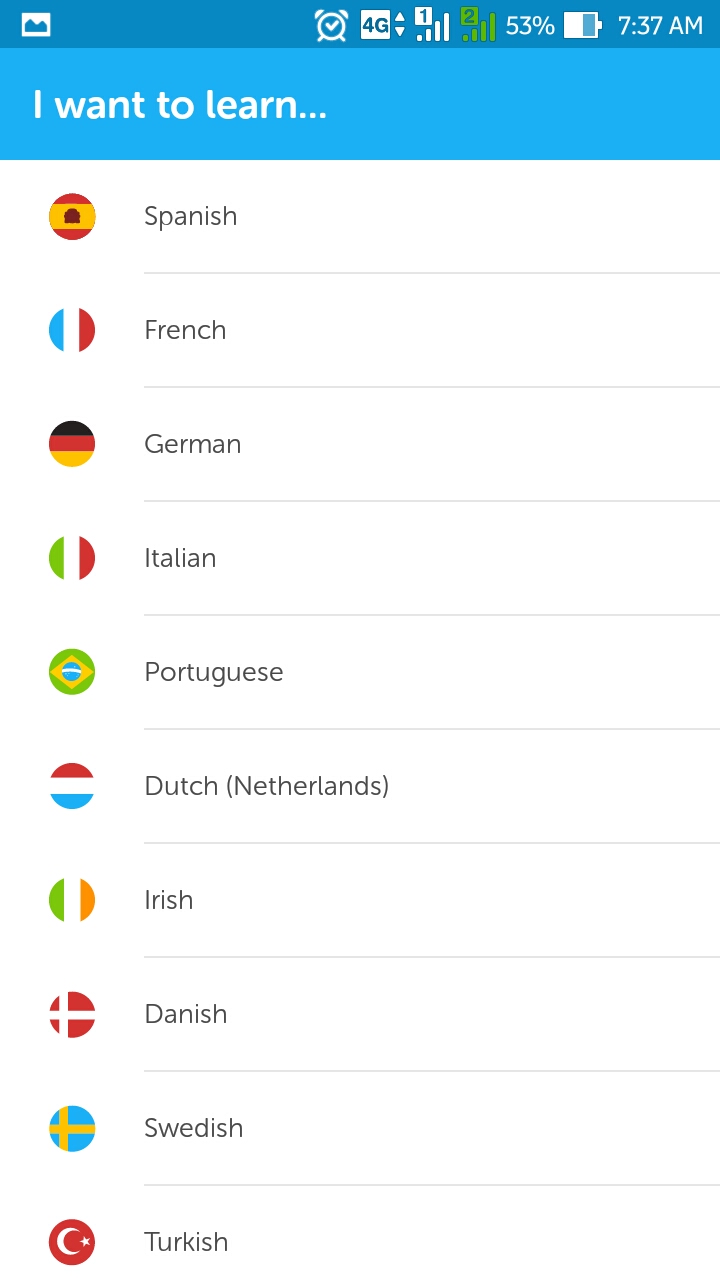Tap the Brazil flag icon
Screen dimensions: 720x1280
pos(72,672)
